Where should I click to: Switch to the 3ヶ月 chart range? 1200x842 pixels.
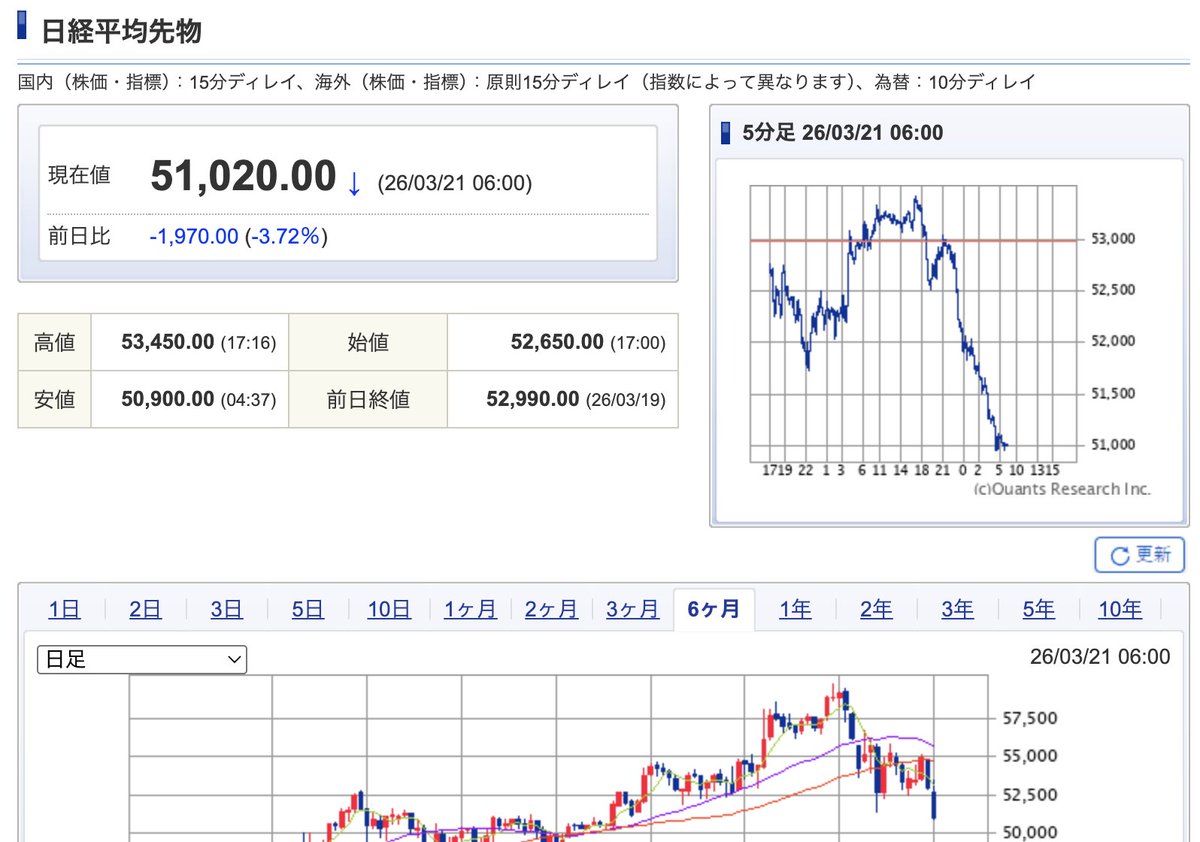[633, 609]
